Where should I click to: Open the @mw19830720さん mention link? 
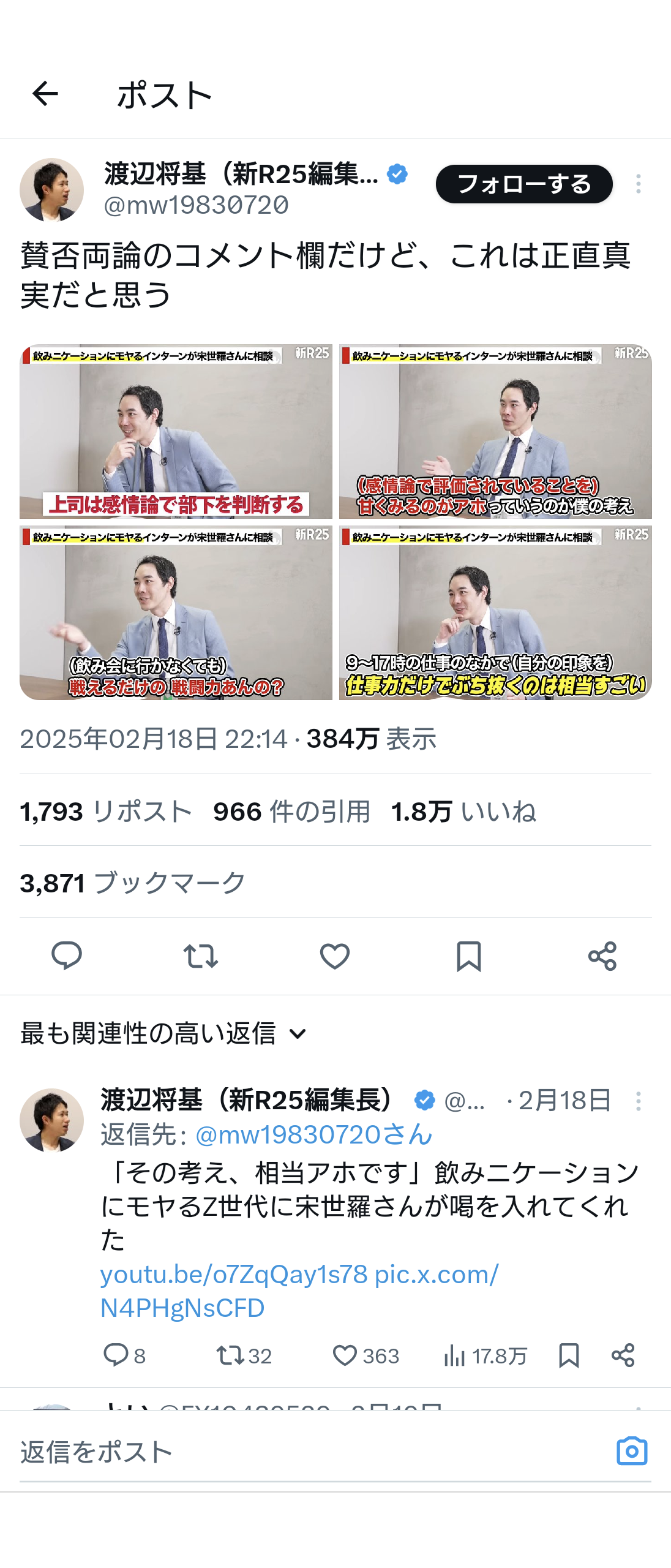313,1134
